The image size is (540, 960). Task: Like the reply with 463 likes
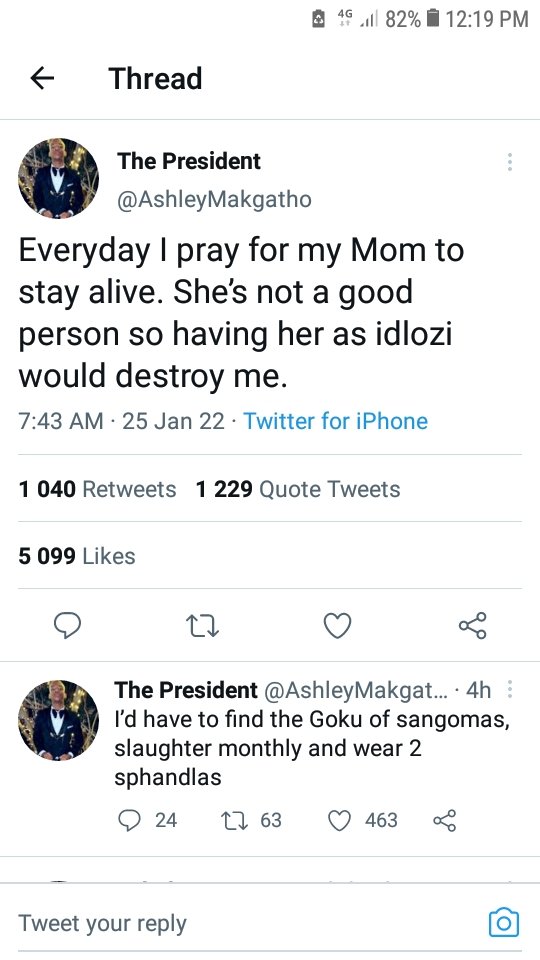pyautogui.click(x=363, y=820)
